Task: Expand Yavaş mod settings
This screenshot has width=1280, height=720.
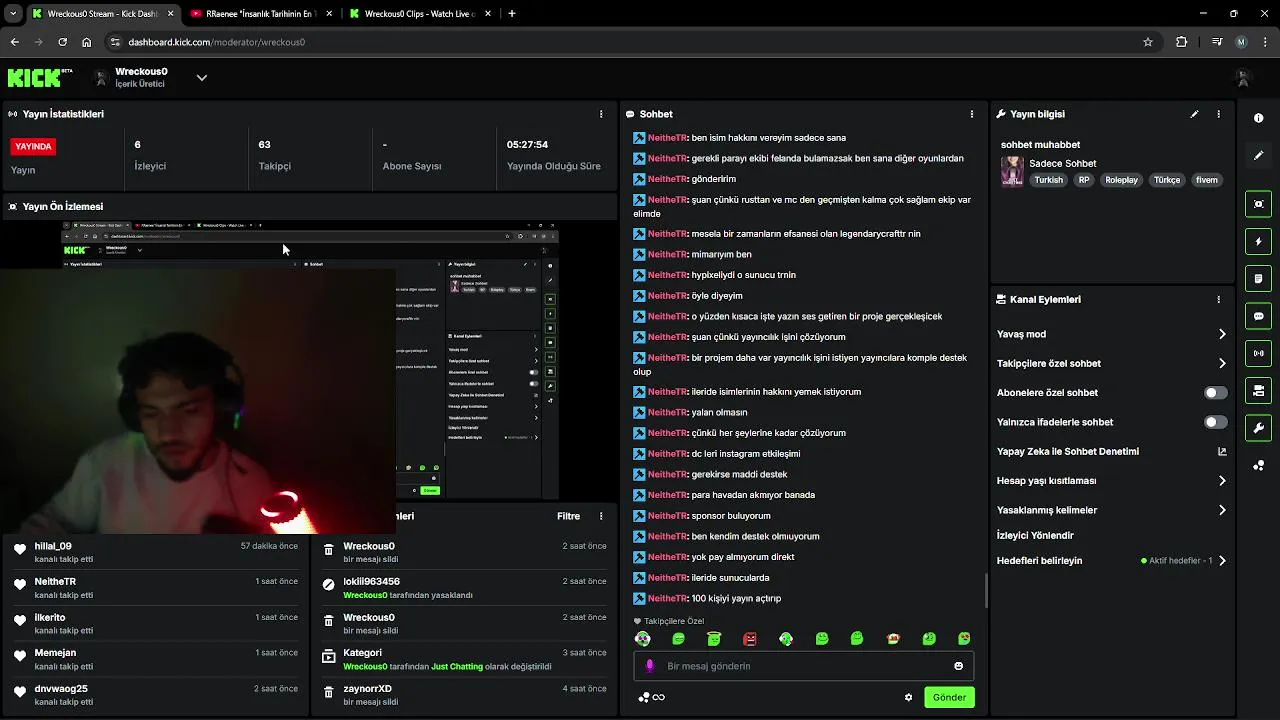Action: [1221, 334]
